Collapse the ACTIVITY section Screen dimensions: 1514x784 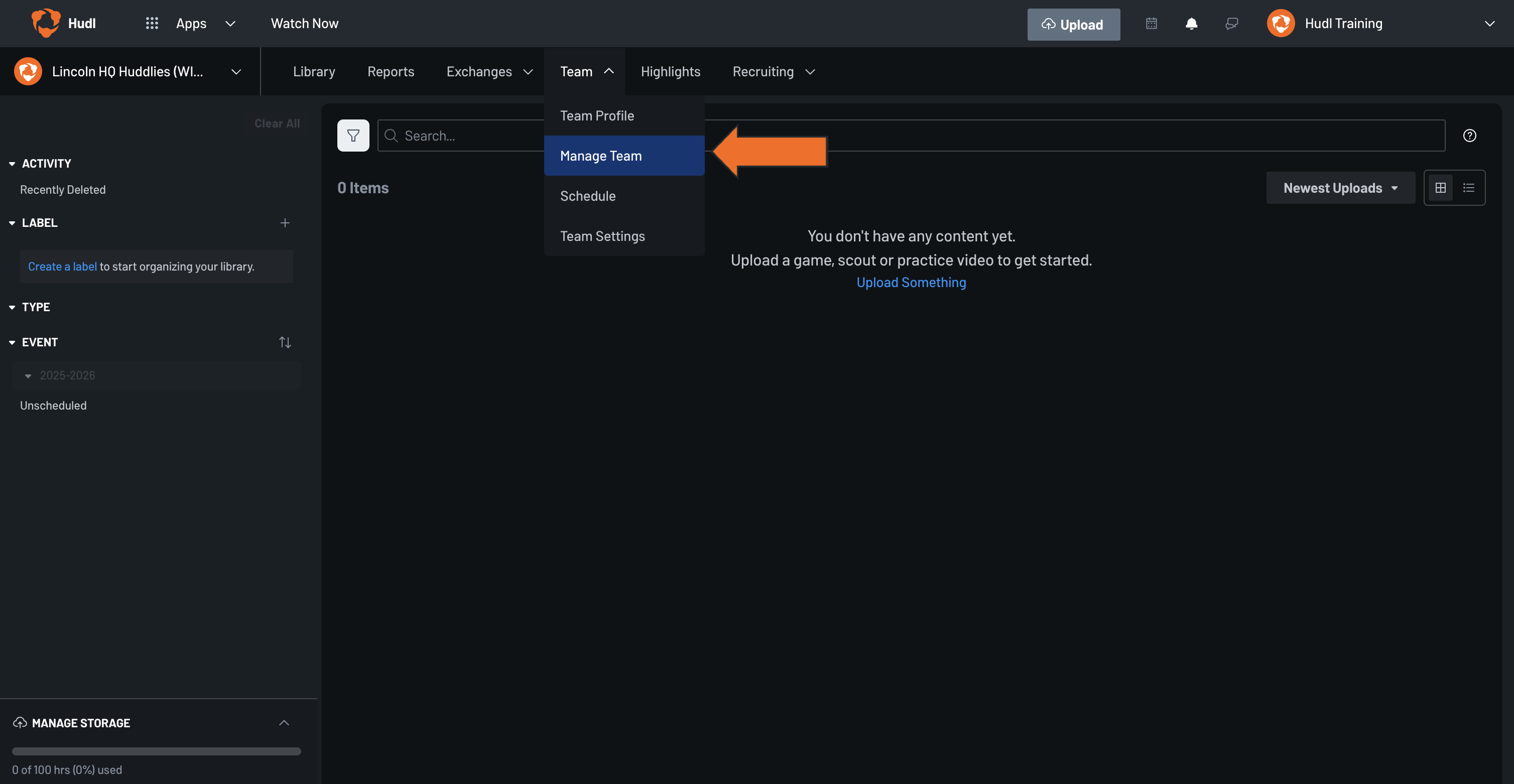[x=12, y=164]
